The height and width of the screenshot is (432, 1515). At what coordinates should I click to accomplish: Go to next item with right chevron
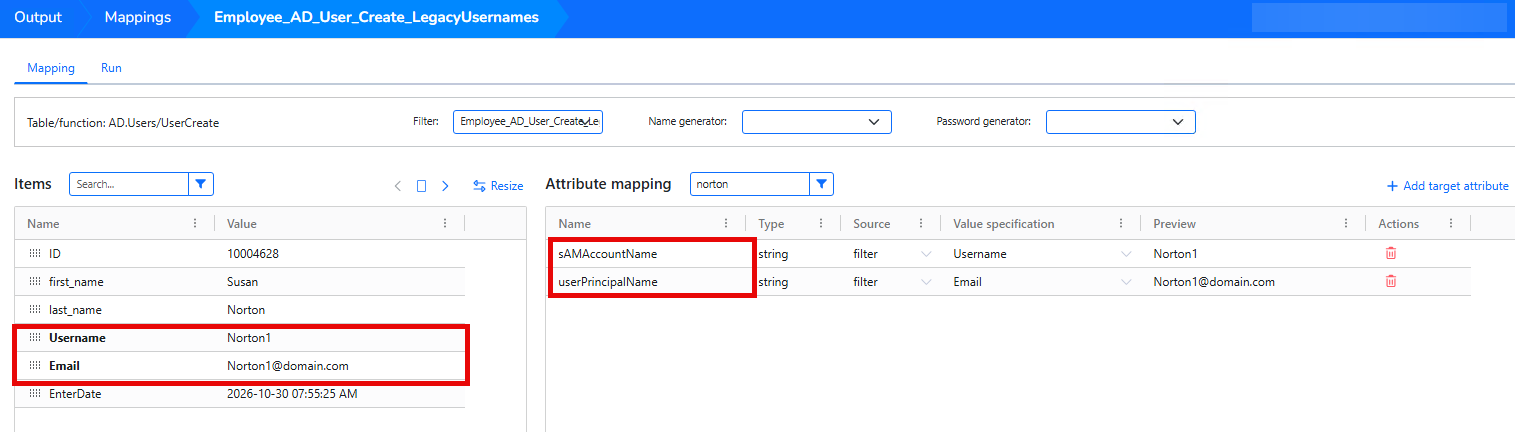pos(445,186)
